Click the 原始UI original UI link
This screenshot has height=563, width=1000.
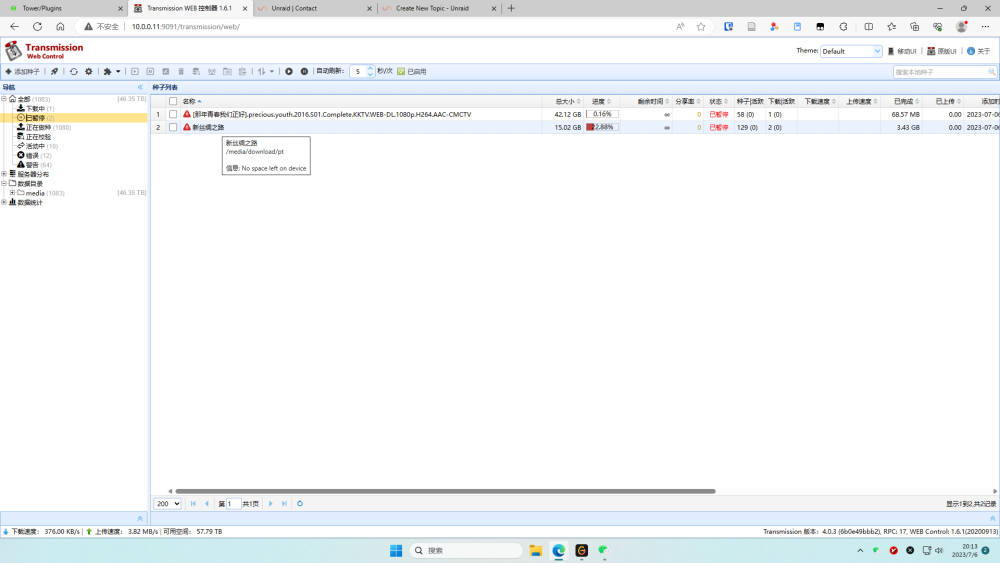tap(941, 51)
